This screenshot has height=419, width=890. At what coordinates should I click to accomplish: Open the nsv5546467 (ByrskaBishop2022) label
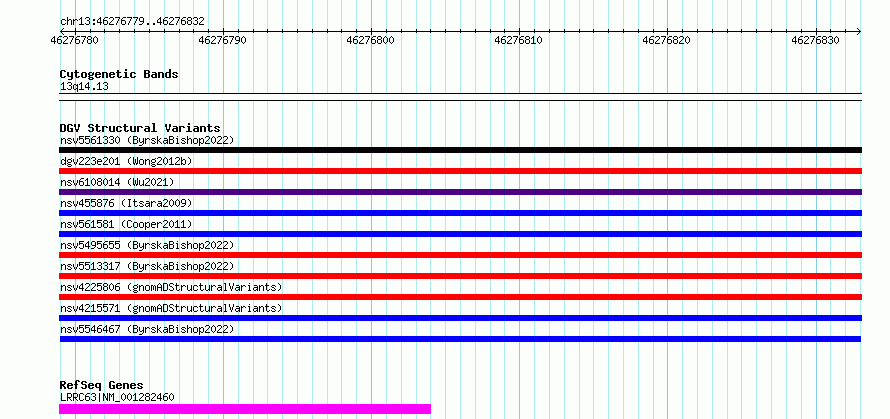click(146, 329)
